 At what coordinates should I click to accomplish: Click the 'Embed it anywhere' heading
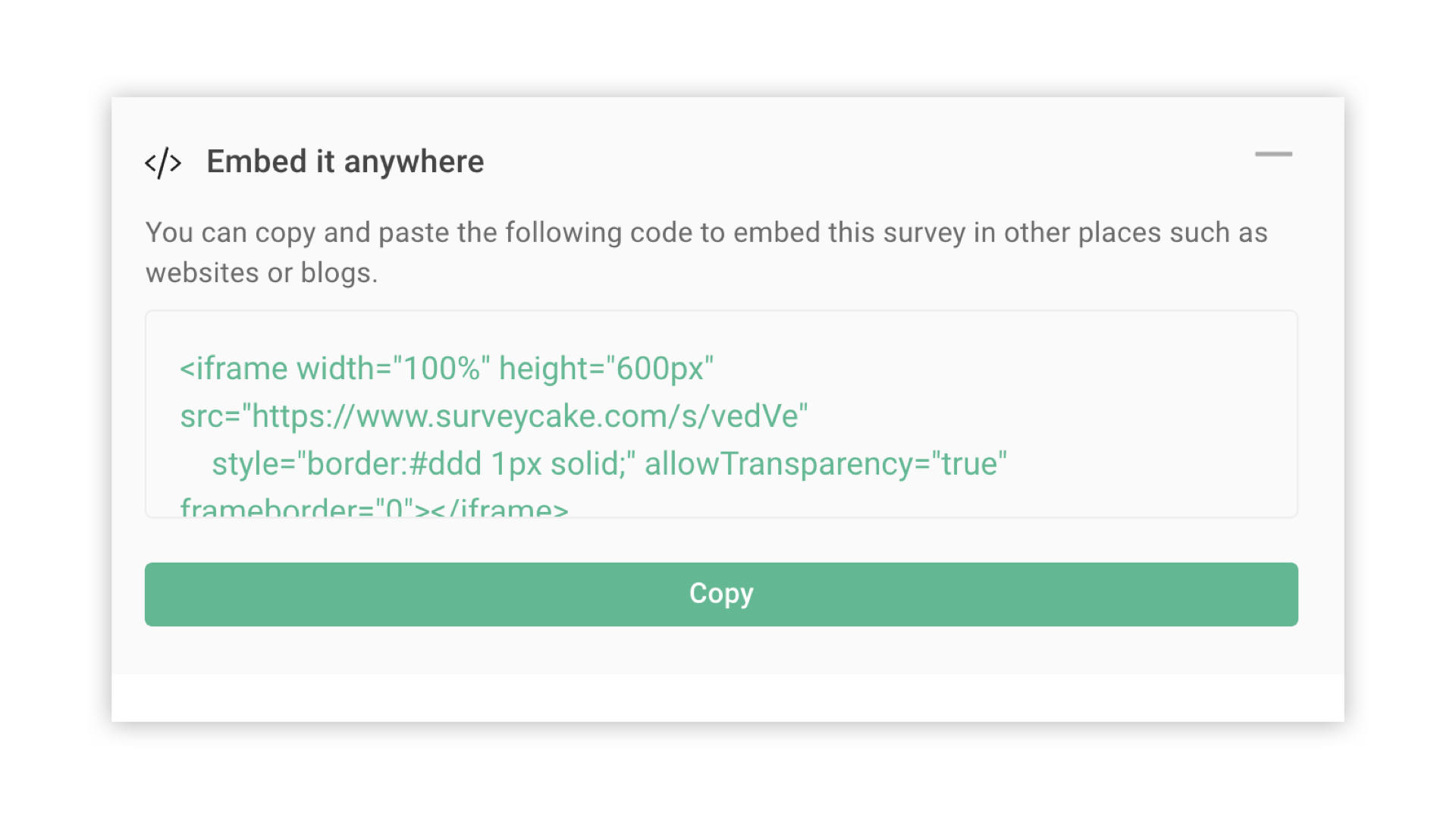(345, 161)
